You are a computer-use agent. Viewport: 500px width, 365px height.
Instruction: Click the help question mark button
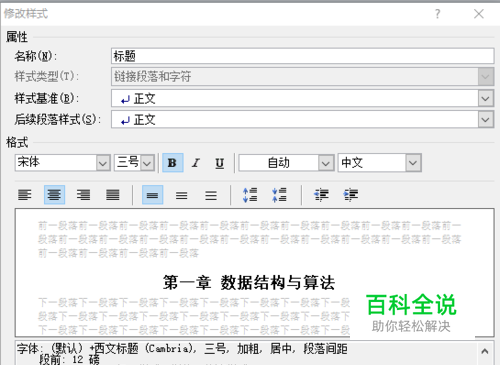coord(438,14)
